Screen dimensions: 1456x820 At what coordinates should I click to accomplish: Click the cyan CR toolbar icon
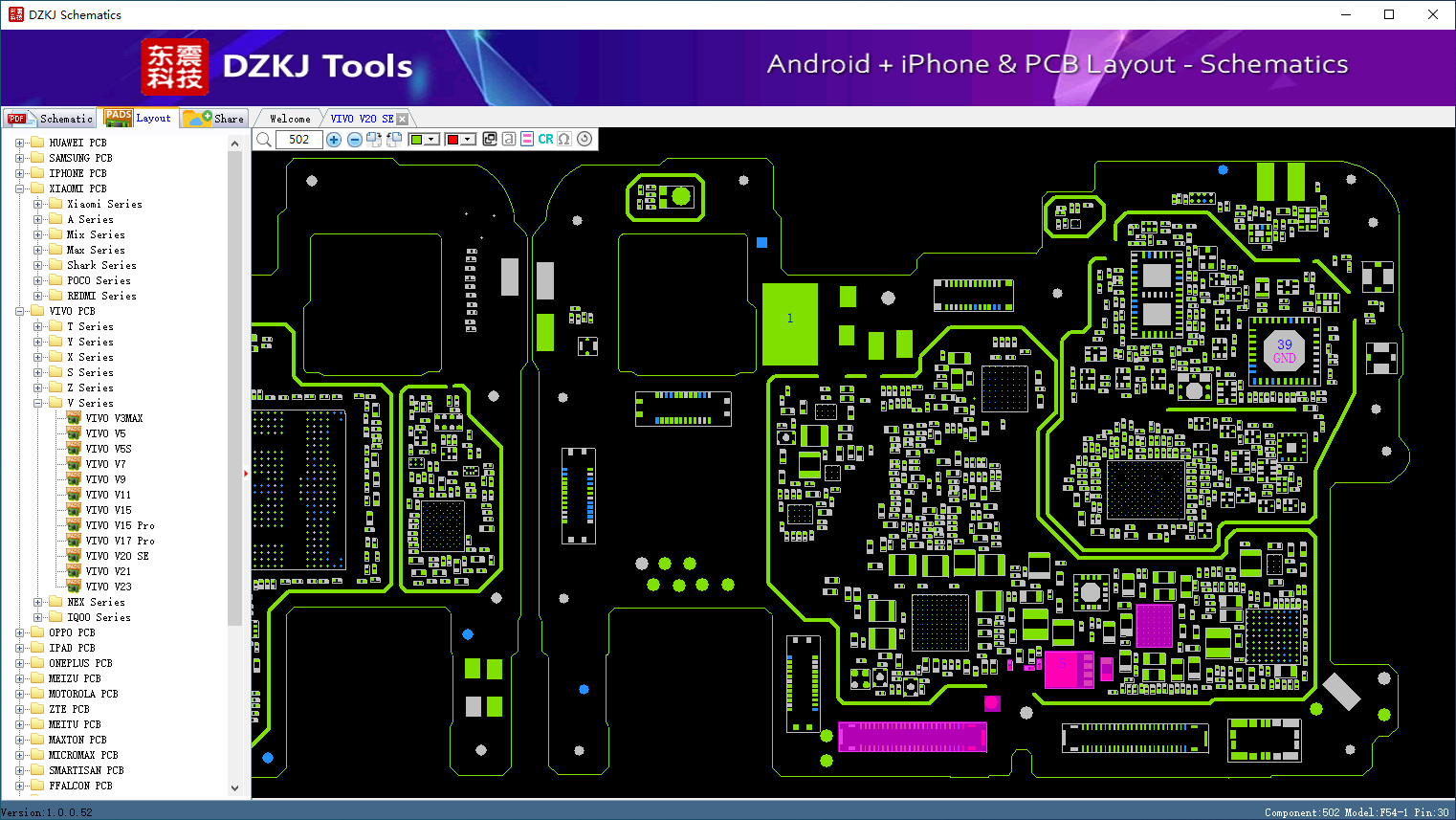coord(545,139)
